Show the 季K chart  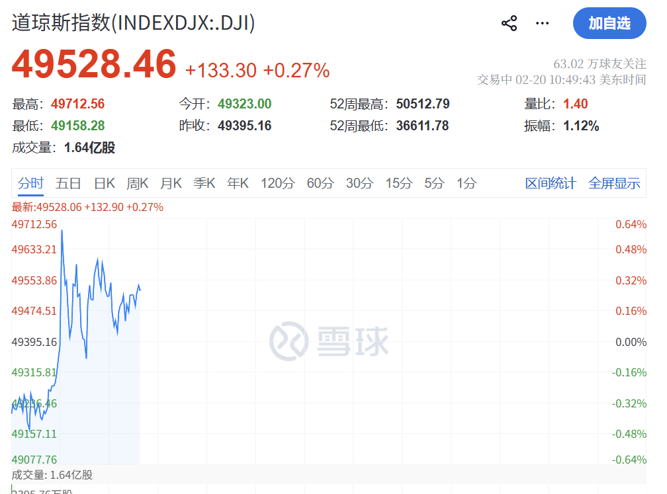coord(204,183)
